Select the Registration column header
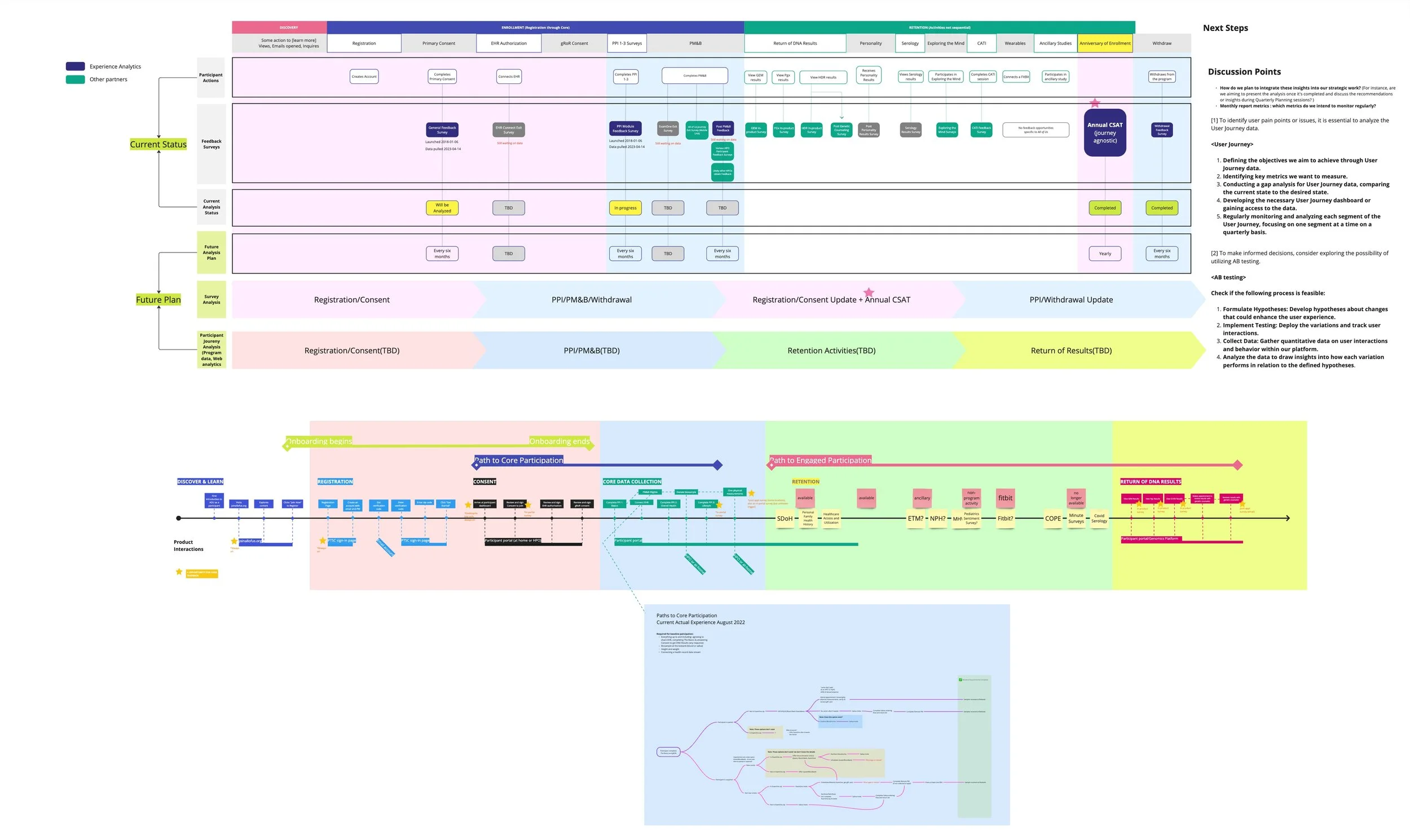 click(364, 43)
